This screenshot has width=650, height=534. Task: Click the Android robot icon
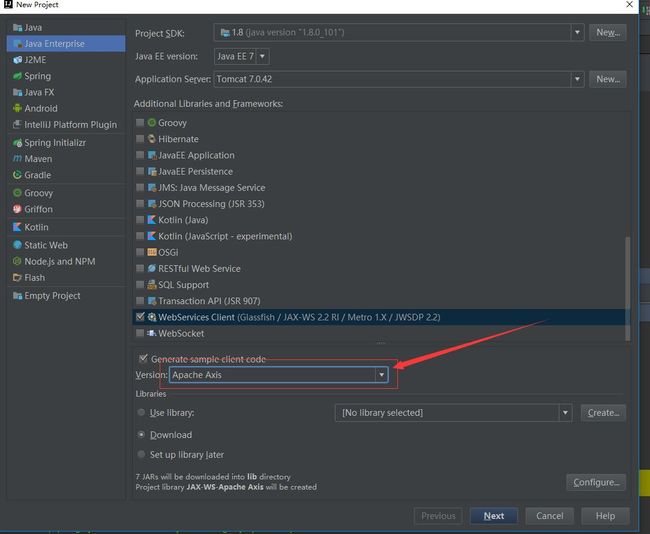(17, 108)
